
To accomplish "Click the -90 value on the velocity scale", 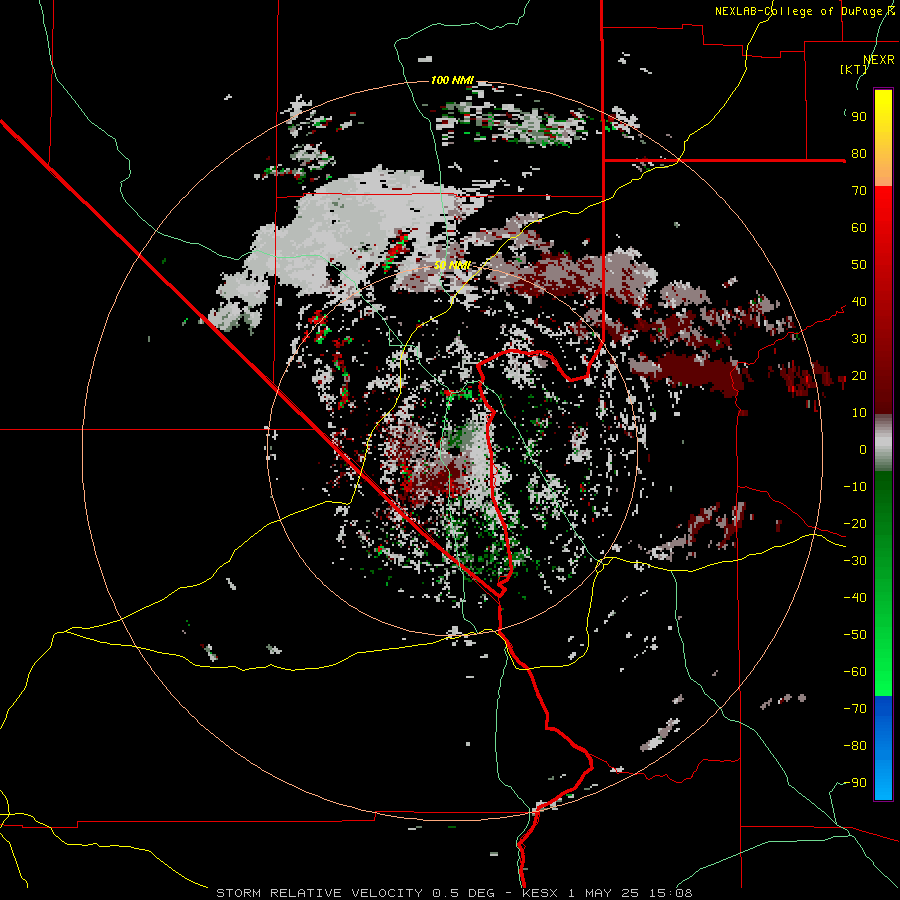I will [x=855, y=783].
